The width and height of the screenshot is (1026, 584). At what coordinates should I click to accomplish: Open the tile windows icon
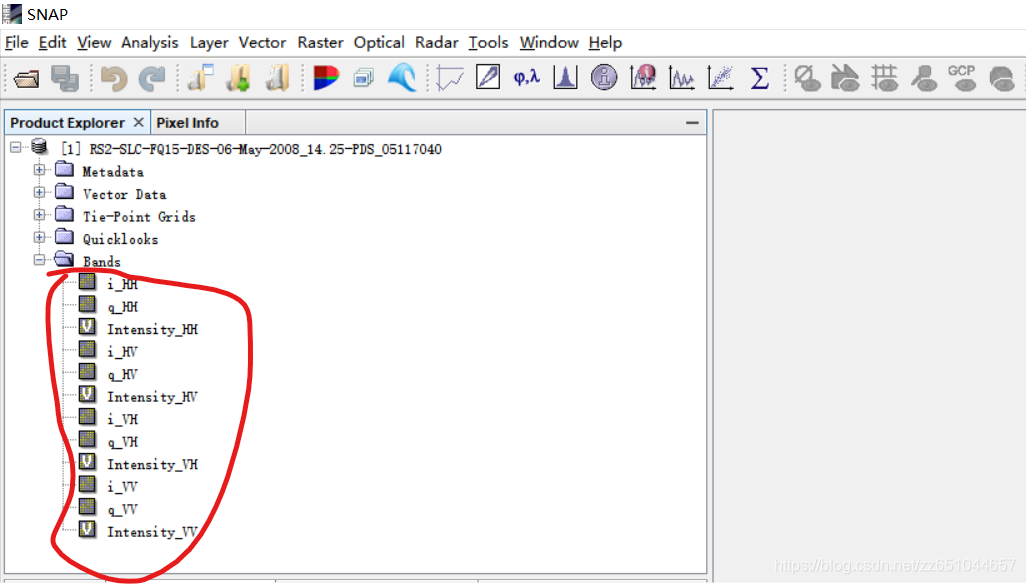point(364,78)
